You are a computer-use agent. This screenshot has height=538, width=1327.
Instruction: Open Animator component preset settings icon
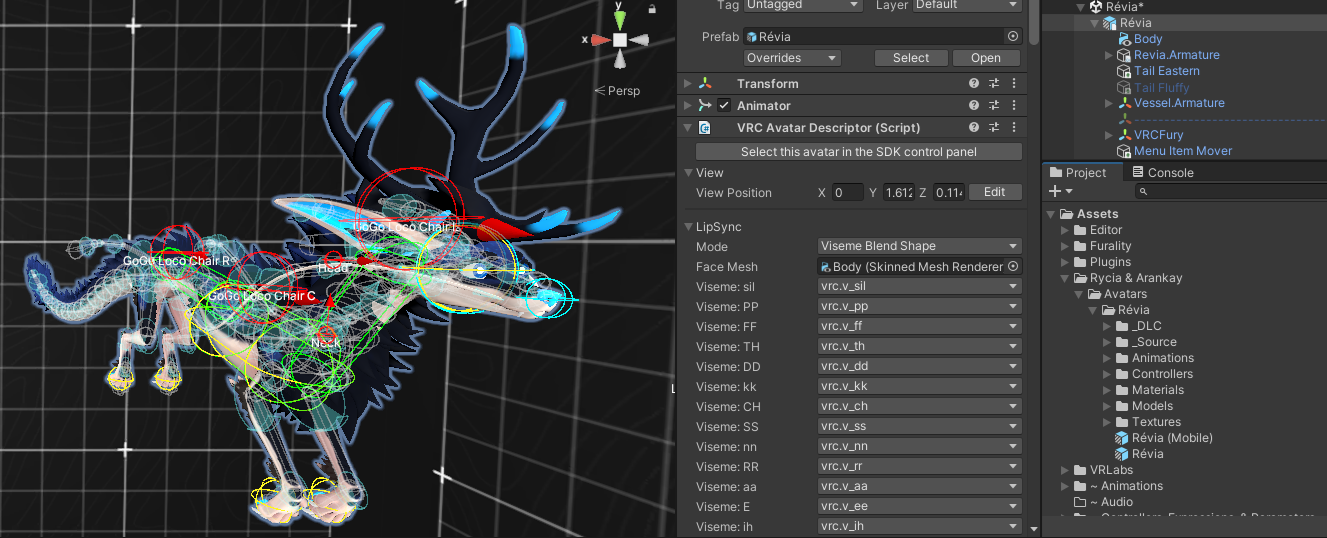coord(994,106)
